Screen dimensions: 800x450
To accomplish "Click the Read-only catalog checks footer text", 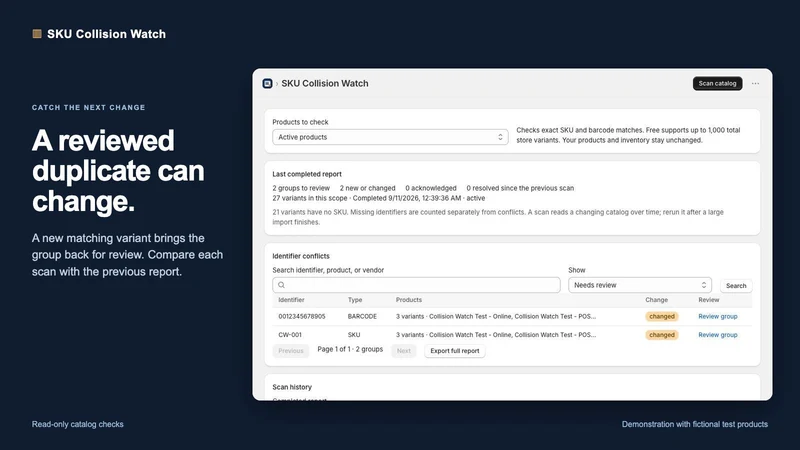I will [78, 424].
